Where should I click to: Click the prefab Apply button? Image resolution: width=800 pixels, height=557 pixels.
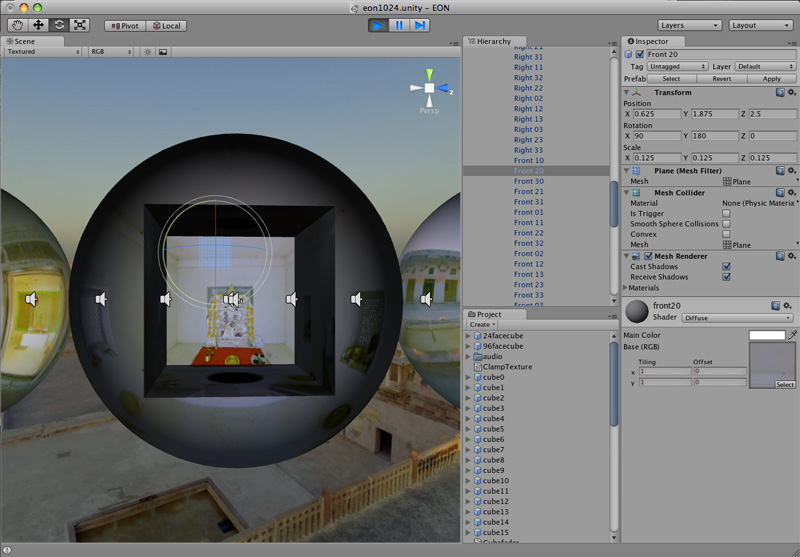coord(771,78)
